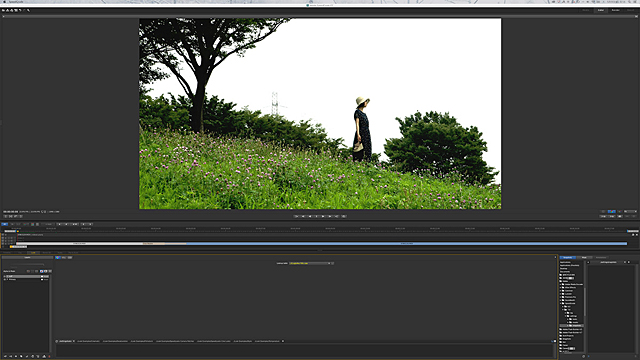Open the Timeline panel tab
640x360 pixels.
[x=6, y=252]
